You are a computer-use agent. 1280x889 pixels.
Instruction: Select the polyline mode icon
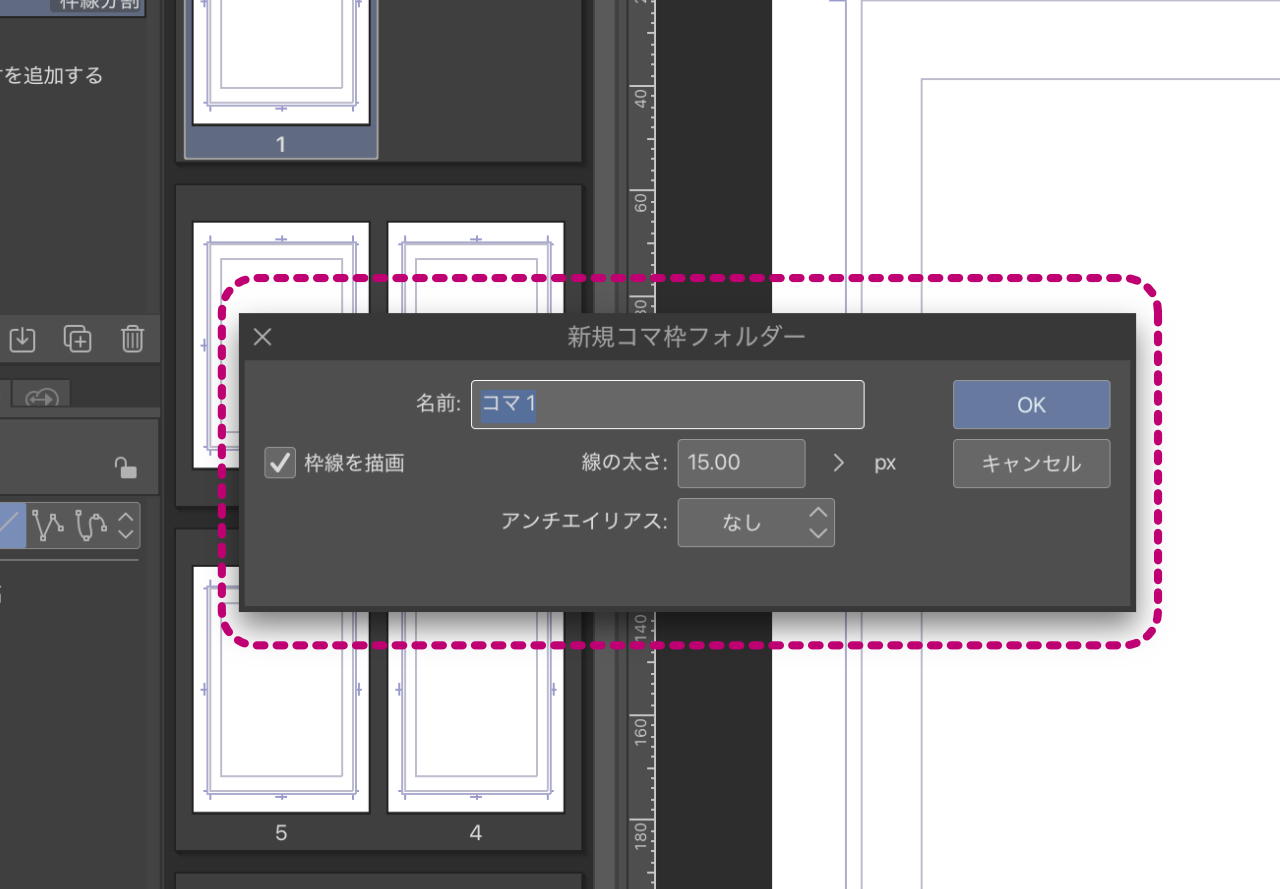coord(48,525)
